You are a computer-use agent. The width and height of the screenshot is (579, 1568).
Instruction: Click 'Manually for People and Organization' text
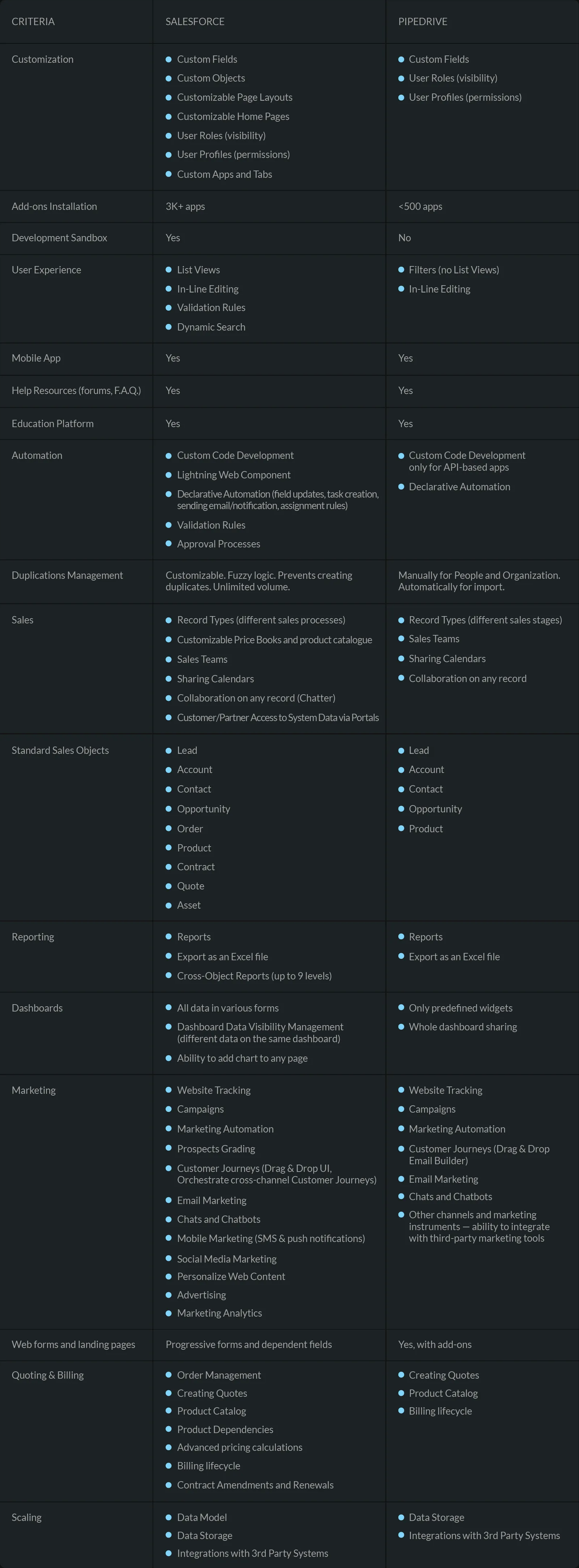coord(479,575)
